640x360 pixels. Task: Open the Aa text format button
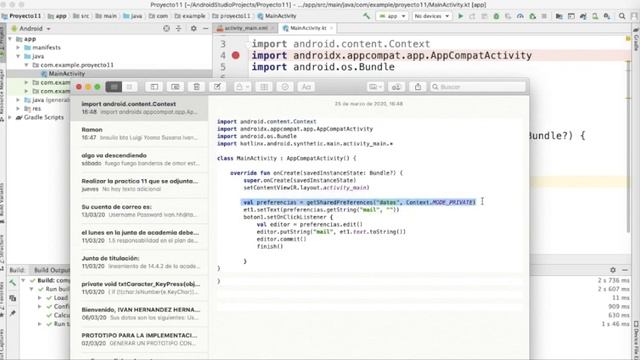(306, 87)
